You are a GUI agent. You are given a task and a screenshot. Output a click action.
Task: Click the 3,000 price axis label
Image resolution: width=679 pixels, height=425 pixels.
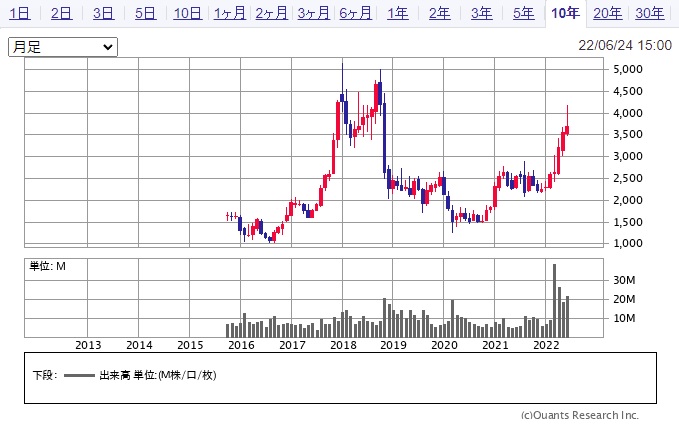click(627, 156)
